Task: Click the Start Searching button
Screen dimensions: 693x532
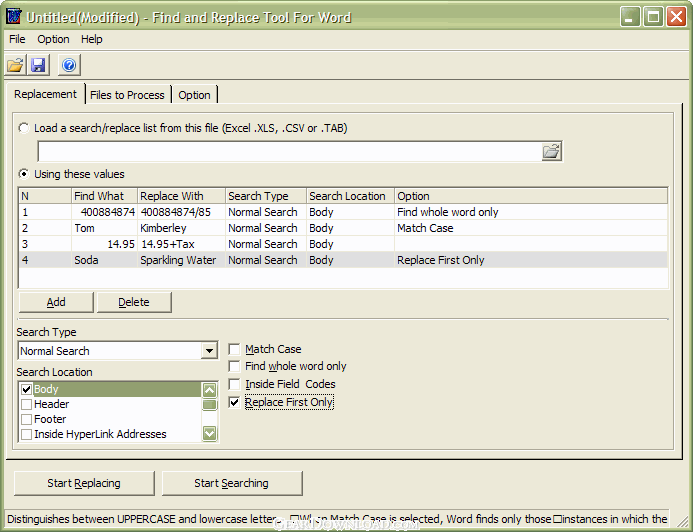Action: [x=232, y=483]
